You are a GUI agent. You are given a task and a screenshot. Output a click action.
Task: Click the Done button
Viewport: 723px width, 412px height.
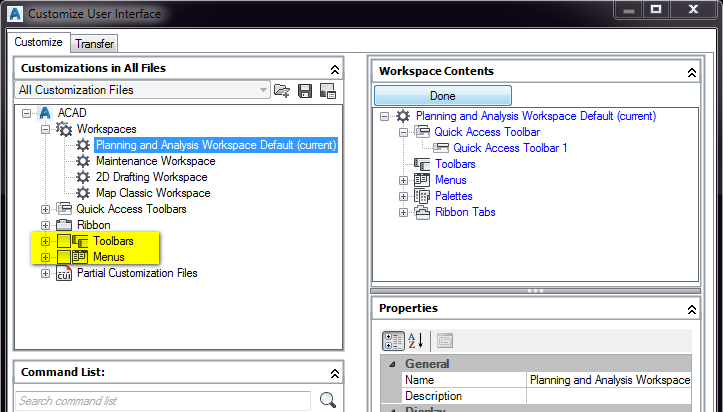pyautogui.click(x=443, y=96)
